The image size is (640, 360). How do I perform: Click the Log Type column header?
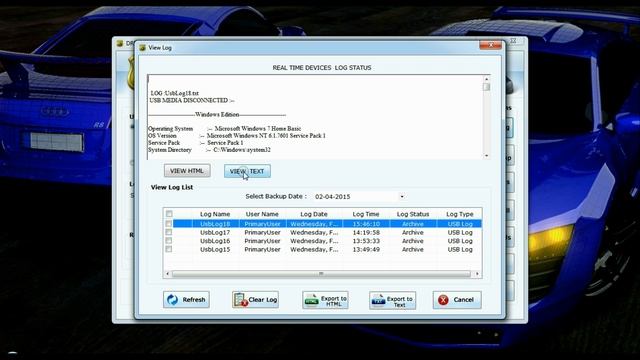(460, 214)
